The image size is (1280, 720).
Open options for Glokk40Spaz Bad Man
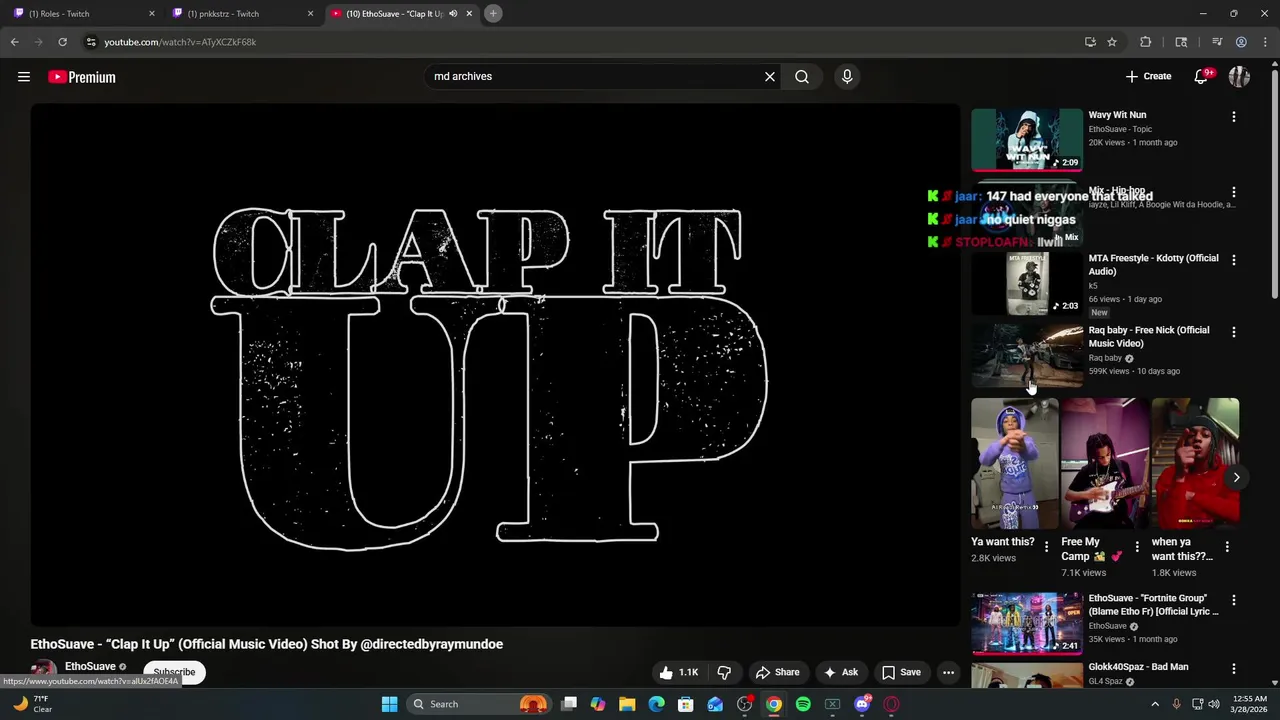pyautogui.click(x=1234, y=668)
